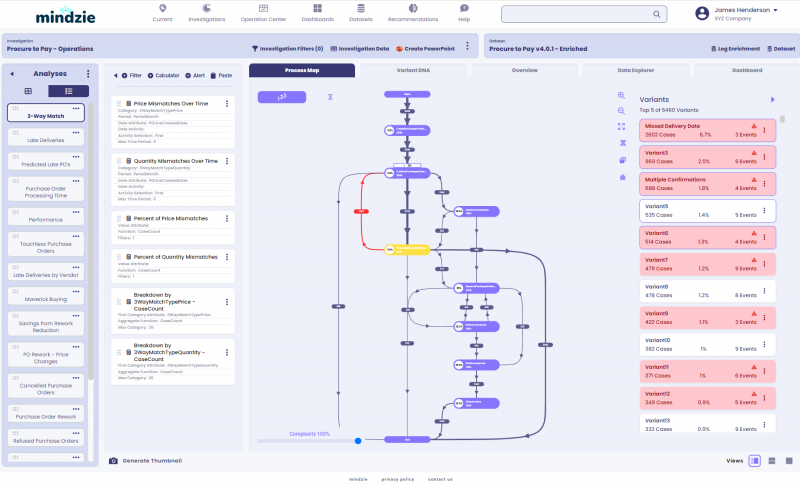Switch to the Overview tab
This screenshot has width=800, height=485.
[x=524, y=70]
